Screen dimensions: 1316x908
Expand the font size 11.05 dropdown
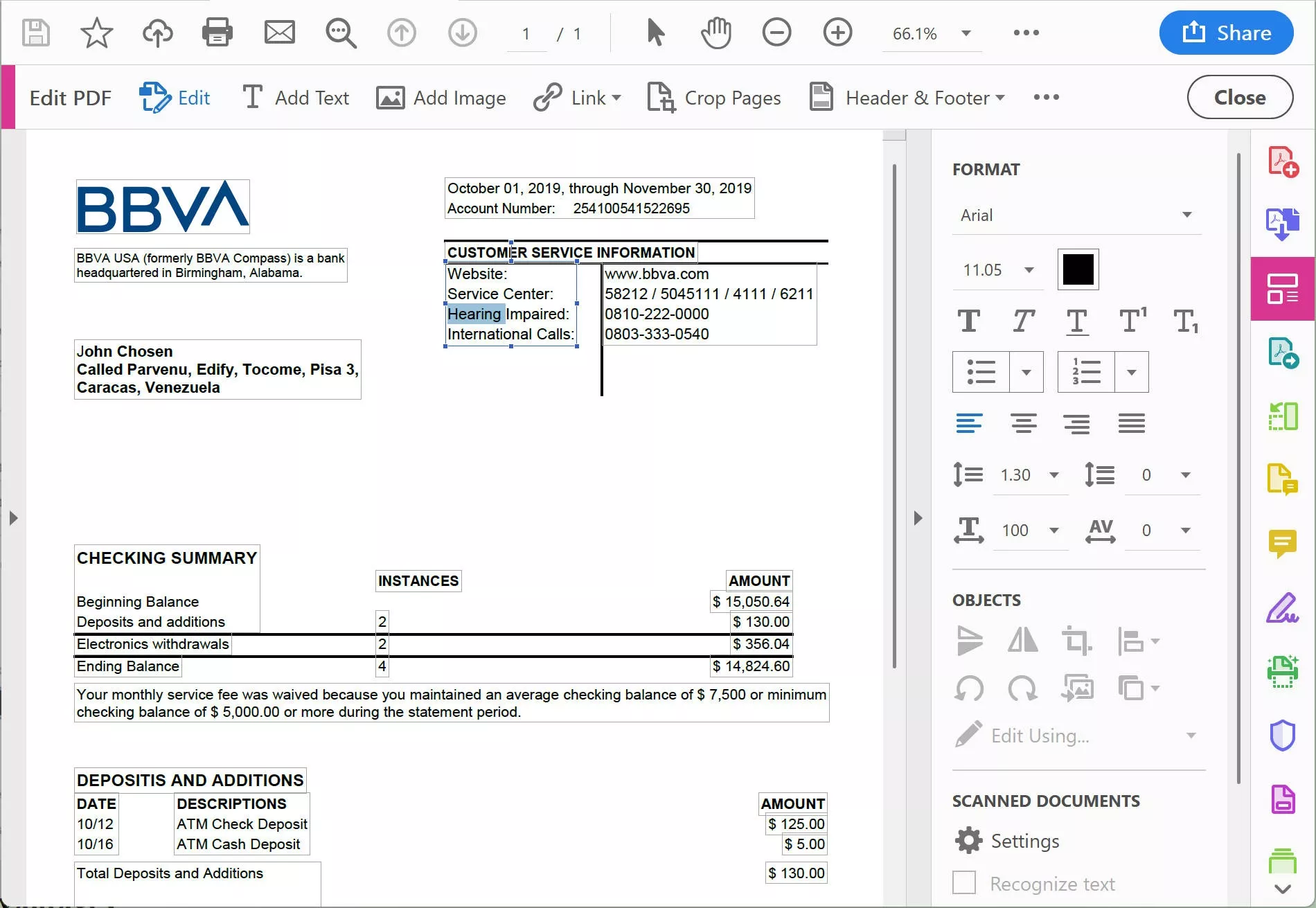pyautogui.click(x=1029, y=270)
